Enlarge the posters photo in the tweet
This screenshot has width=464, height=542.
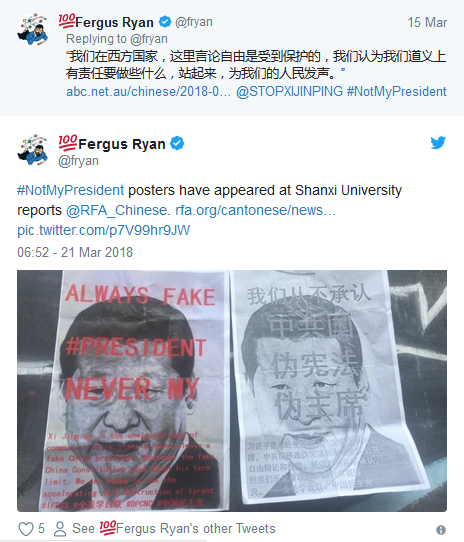pos(232,391)
